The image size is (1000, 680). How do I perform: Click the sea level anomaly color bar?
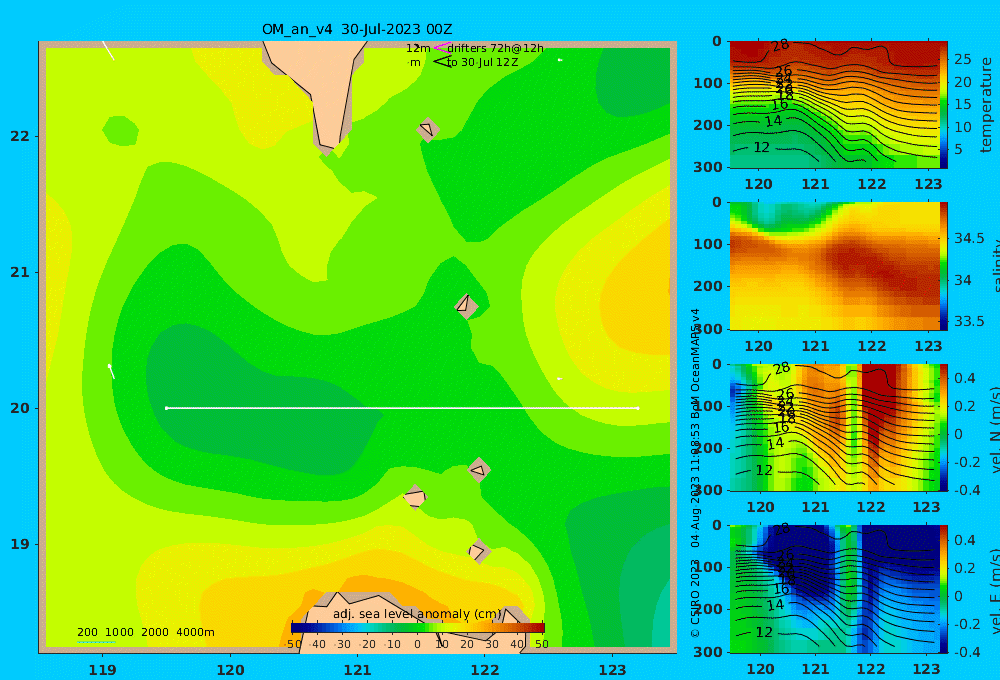click(x=418, y=628)
